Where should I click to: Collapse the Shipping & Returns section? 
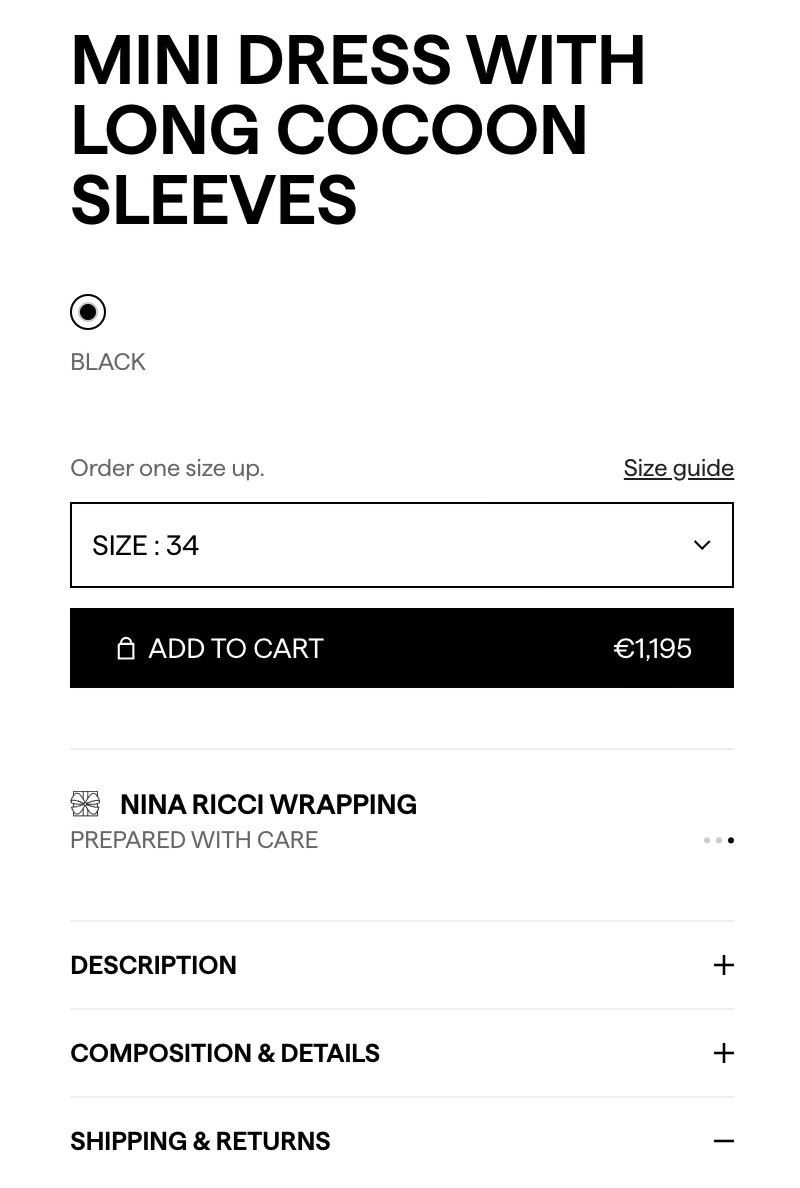coord(402,1141)
